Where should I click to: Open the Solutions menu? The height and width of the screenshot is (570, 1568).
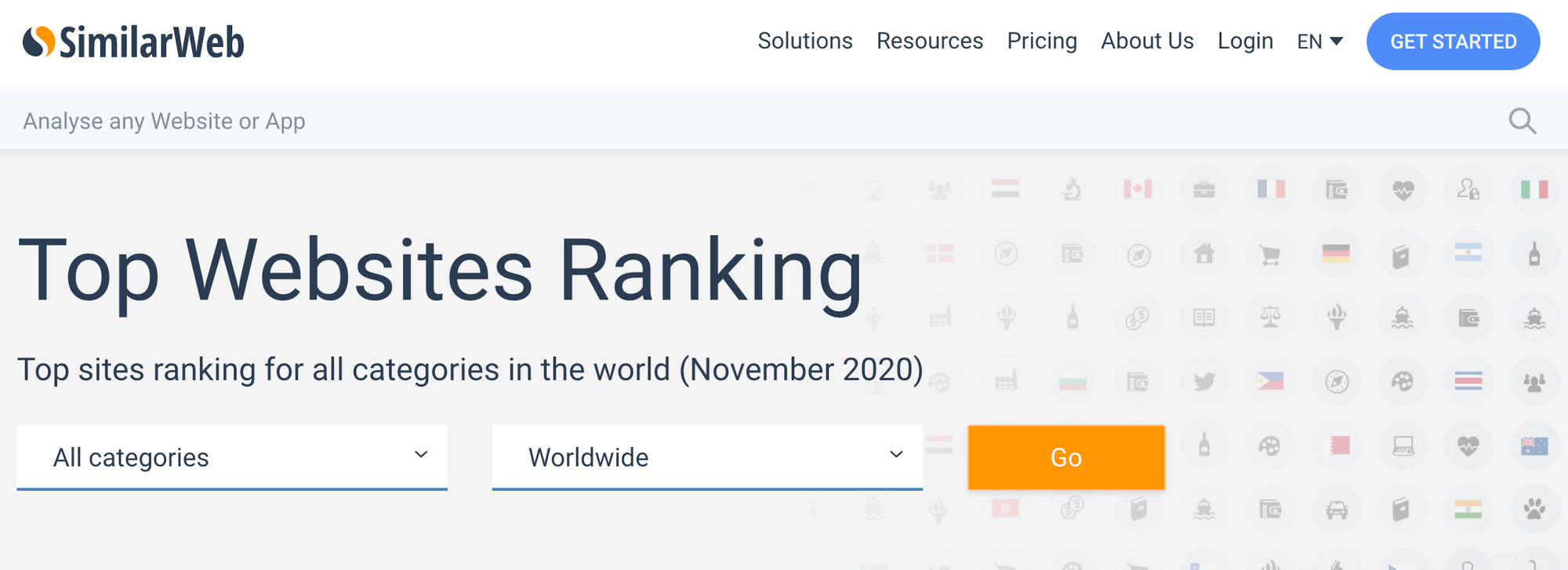click(x=805, y=41)
